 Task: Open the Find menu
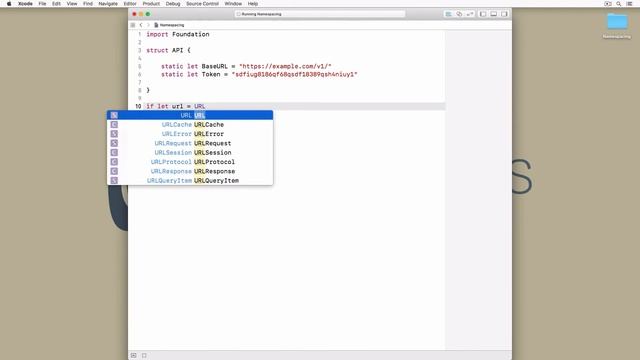[x=88, y=4]
